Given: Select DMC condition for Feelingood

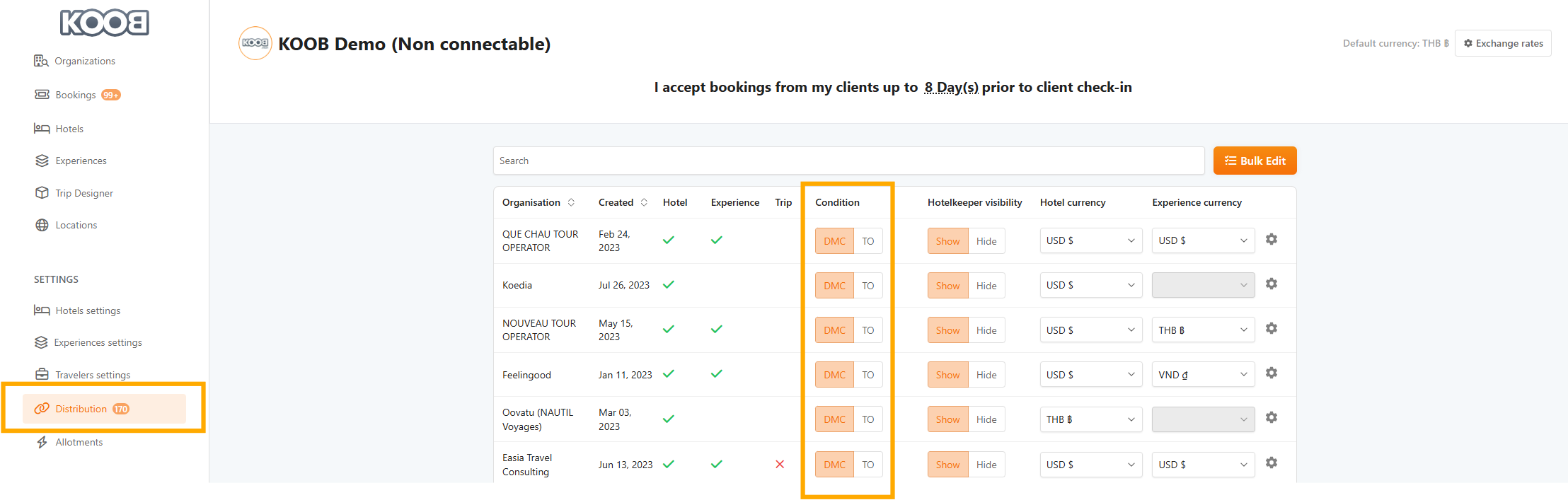Looking at the screenshot, I should (834, 375).
